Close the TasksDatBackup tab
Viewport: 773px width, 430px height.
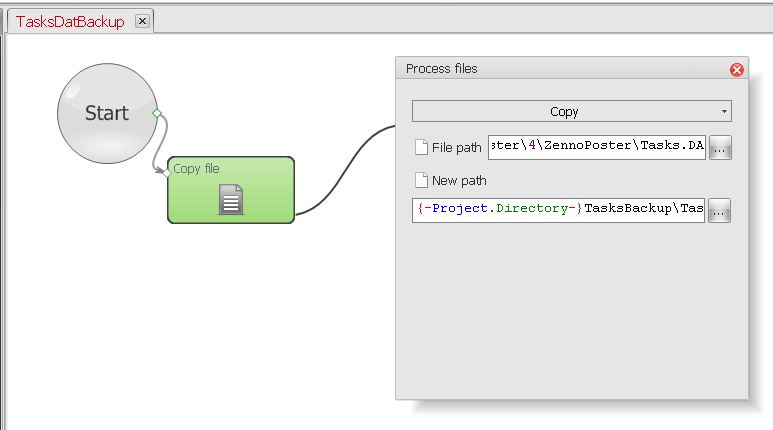tap(143, 21)
